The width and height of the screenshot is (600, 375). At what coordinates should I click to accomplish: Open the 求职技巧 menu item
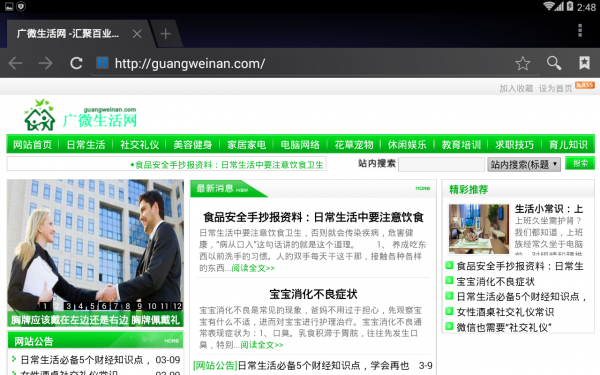coord(514,145)
